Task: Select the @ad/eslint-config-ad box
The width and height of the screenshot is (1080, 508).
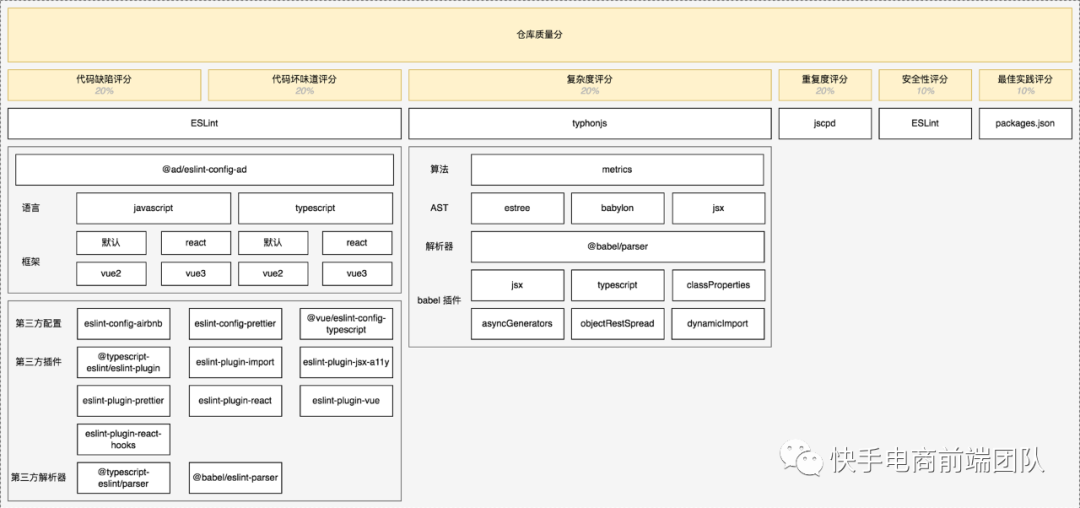Action: 205,169
